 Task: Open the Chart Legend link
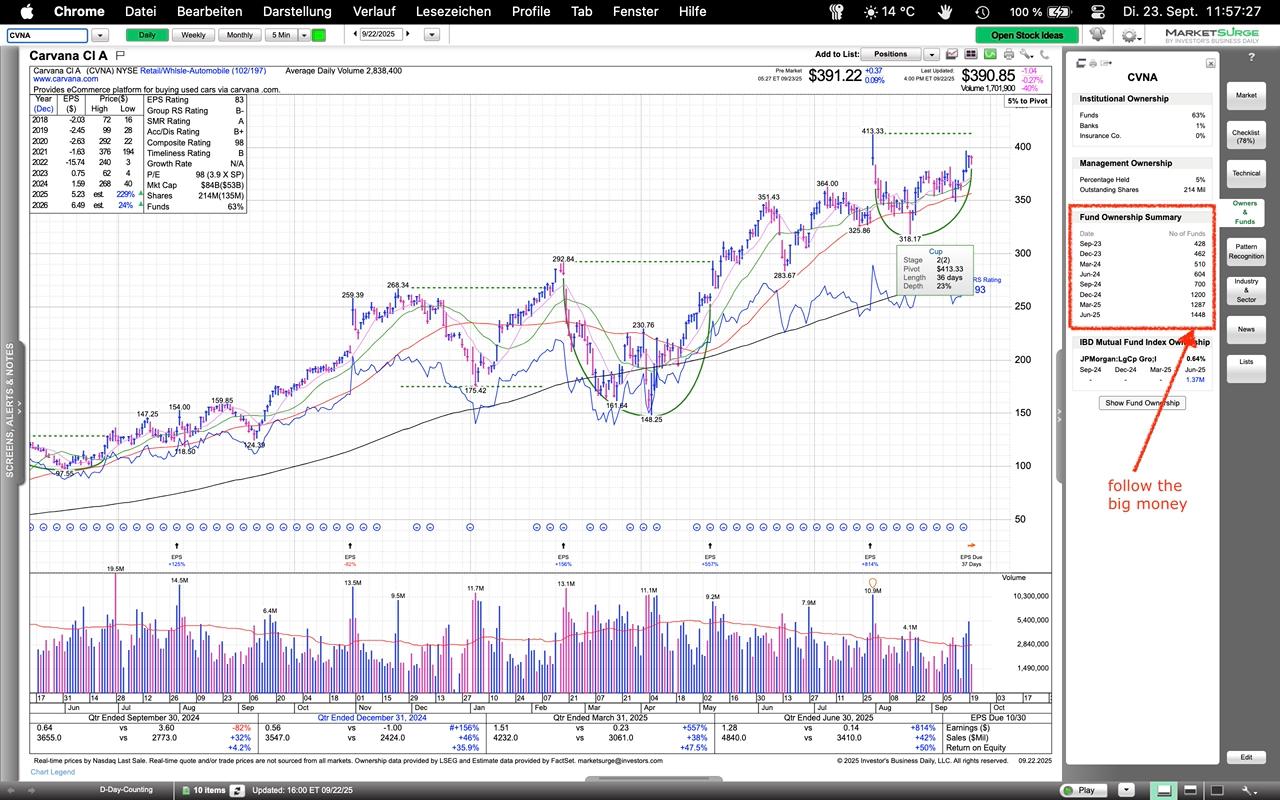pos(52,772)
